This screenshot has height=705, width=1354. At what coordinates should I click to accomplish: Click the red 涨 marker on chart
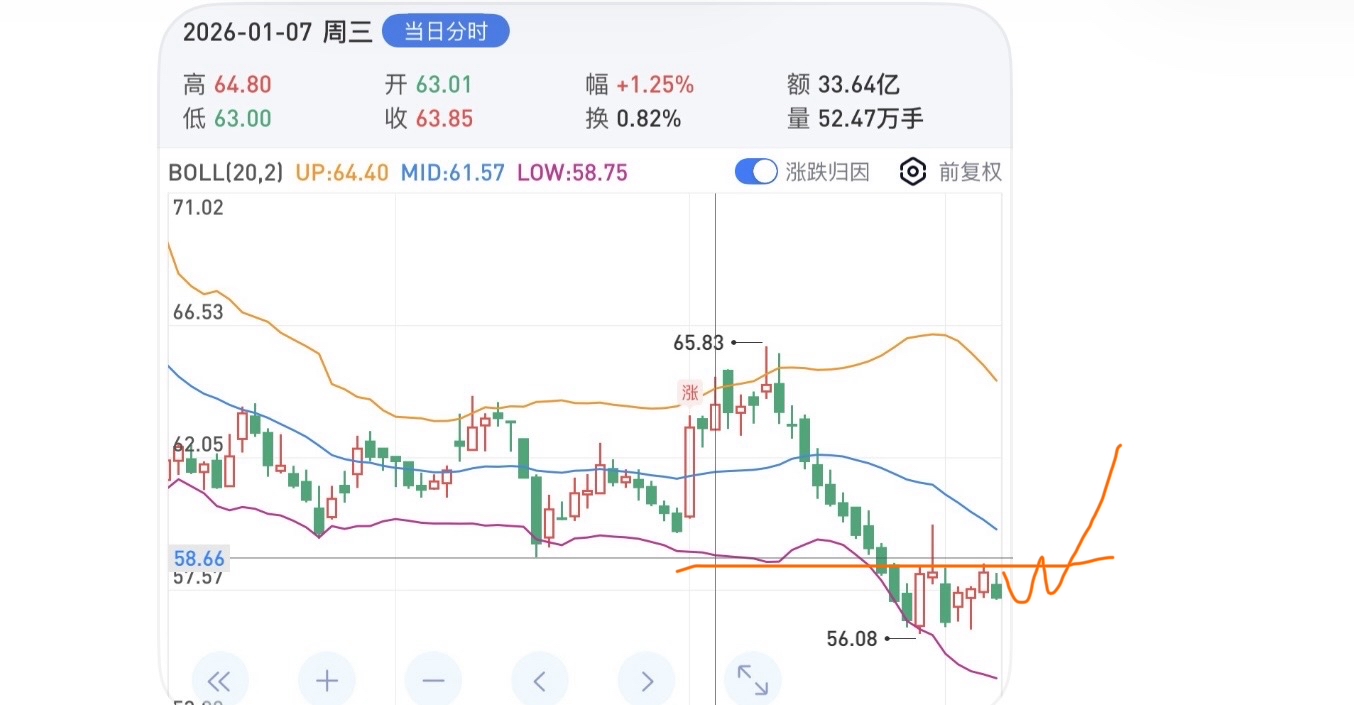pos(690,392)
